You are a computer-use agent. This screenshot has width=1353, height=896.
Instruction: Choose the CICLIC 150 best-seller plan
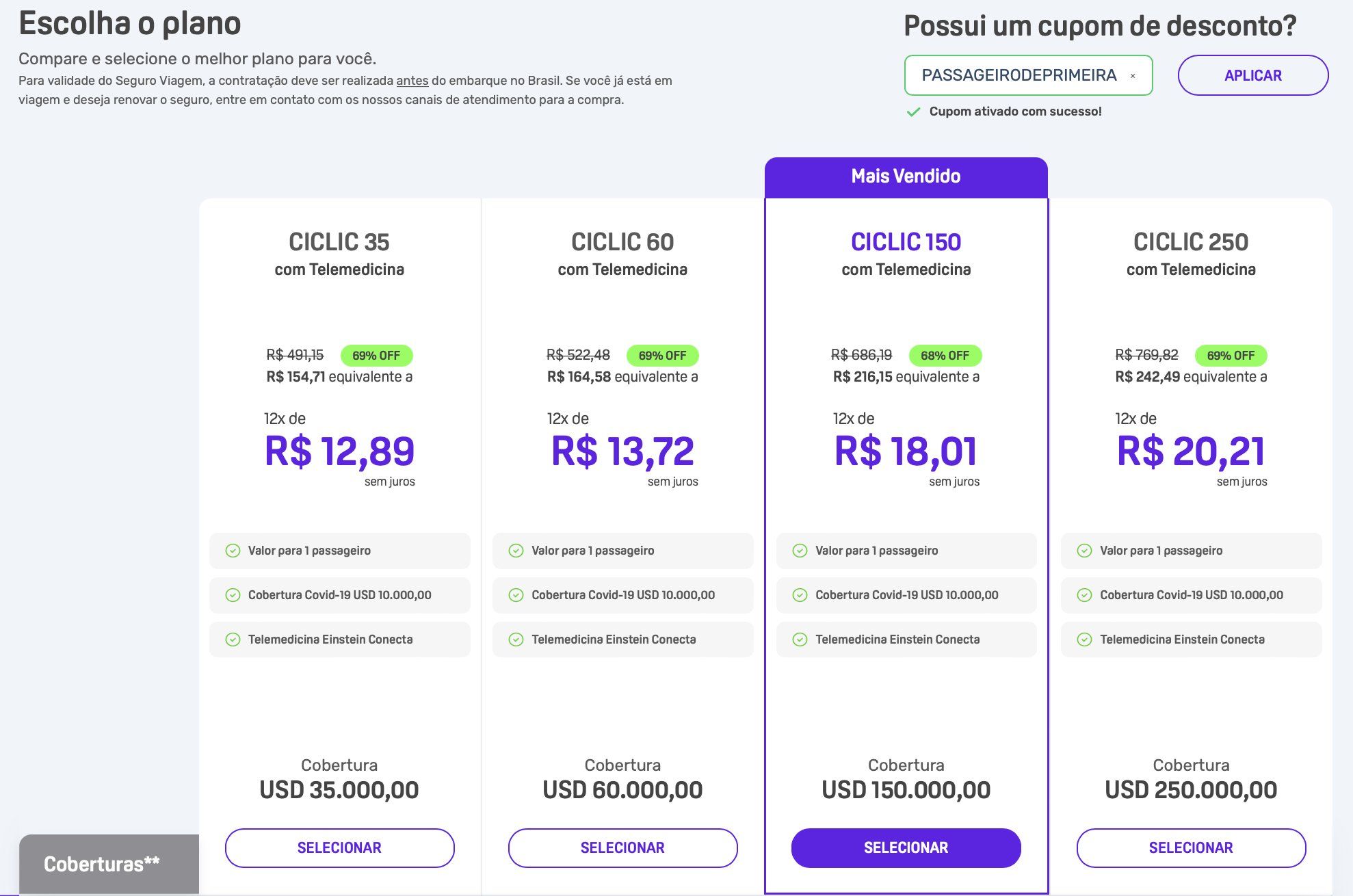point(906,848)
